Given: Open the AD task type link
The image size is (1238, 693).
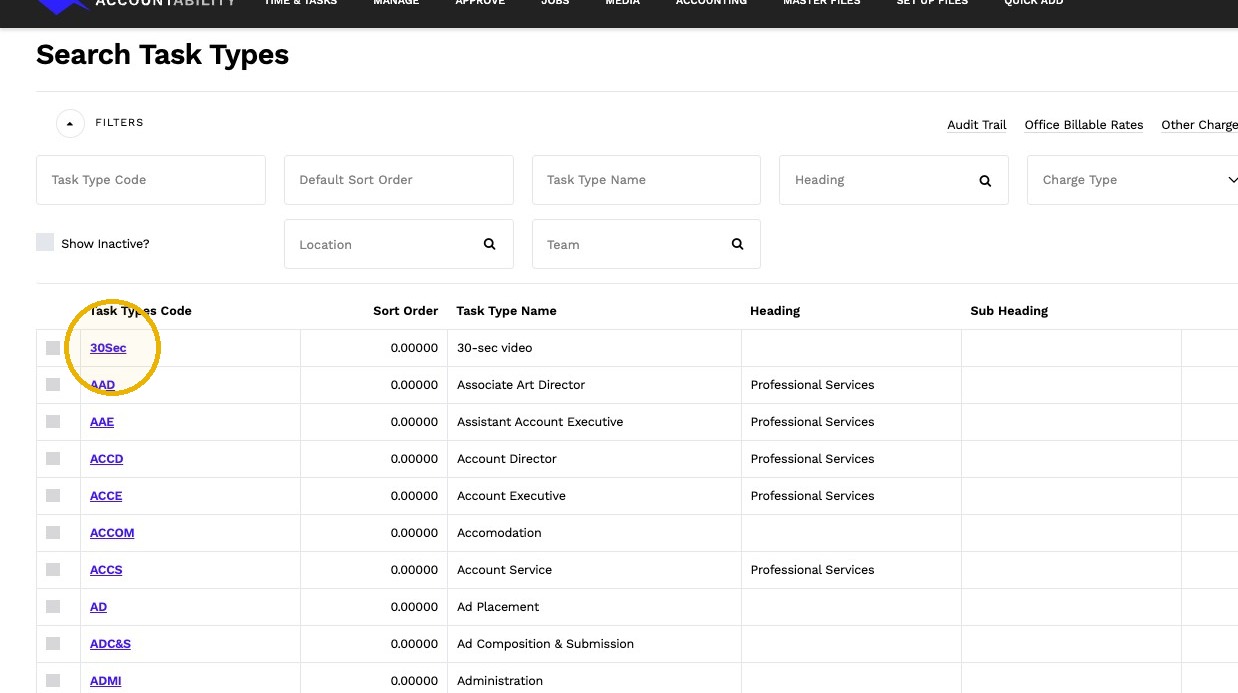Looking at the screenshot, I should click(98, 607).
